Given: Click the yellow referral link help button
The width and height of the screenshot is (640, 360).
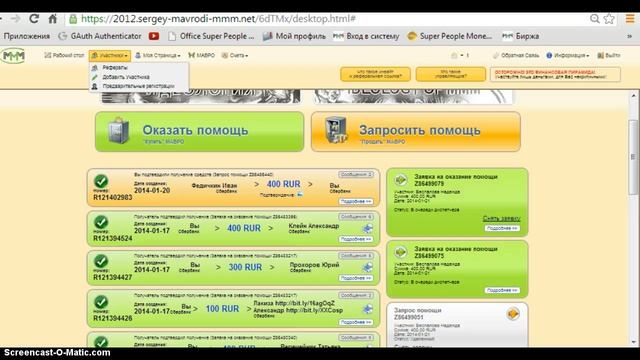Looking at the screenshot, I should point(376,74).
